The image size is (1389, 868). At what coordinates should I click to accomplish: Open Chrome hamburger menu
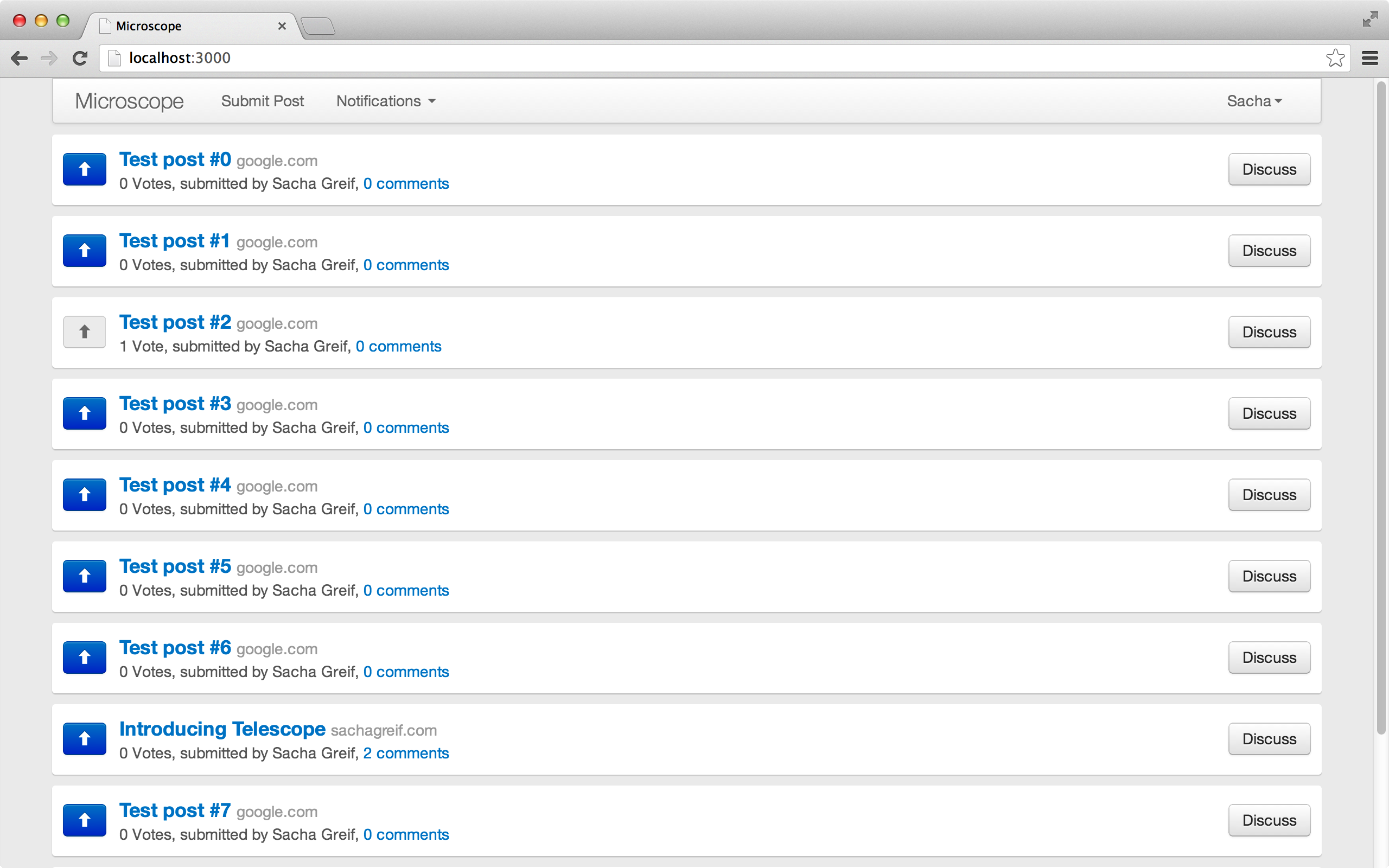pyautogui.click(x=1369, y=58)
